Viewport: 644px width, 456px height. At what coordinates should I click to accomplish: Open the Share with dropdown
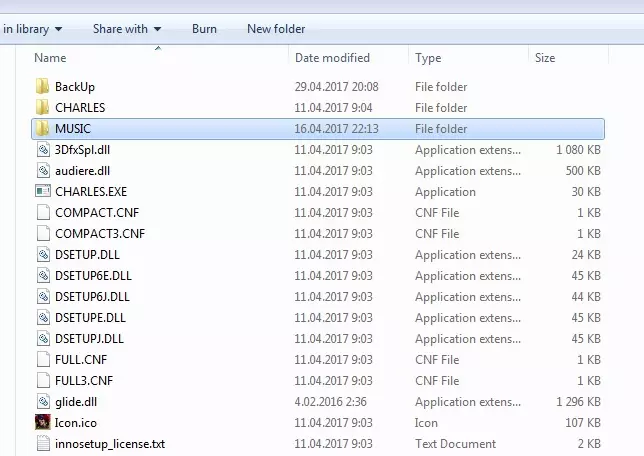pyautogui.click(x=127, y=29)
